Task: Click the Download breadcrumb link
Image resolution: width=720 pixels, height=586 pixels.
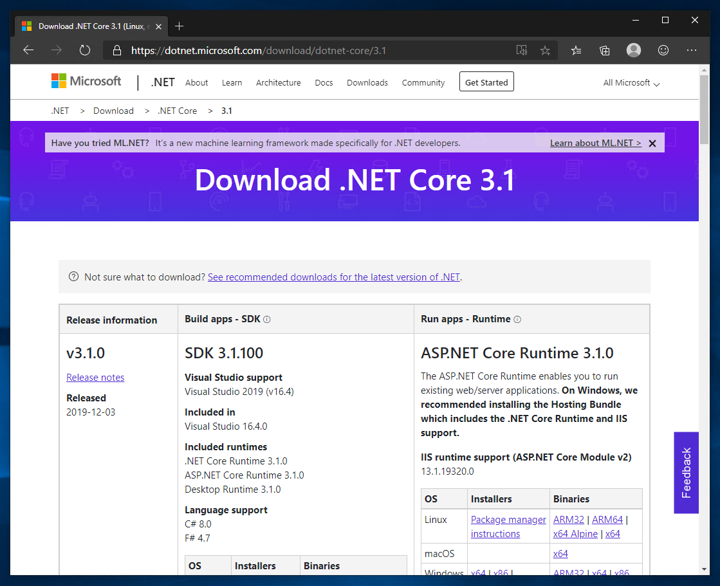Action: click(113, 111)
